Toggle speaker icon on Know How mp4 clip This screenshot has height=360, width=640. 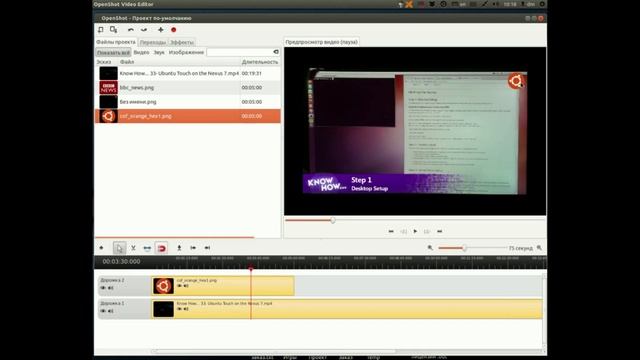(x=186, y=309)
